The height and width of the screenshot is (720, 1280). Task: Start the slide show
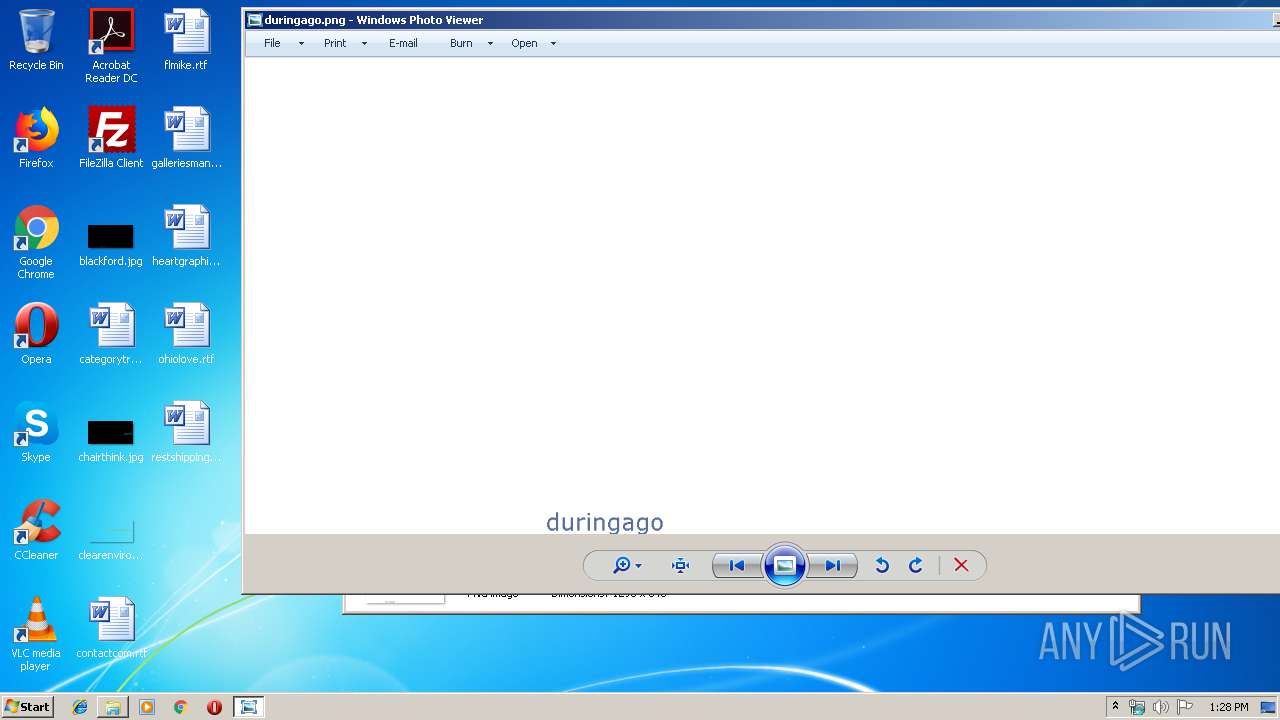tap(785, 566)
